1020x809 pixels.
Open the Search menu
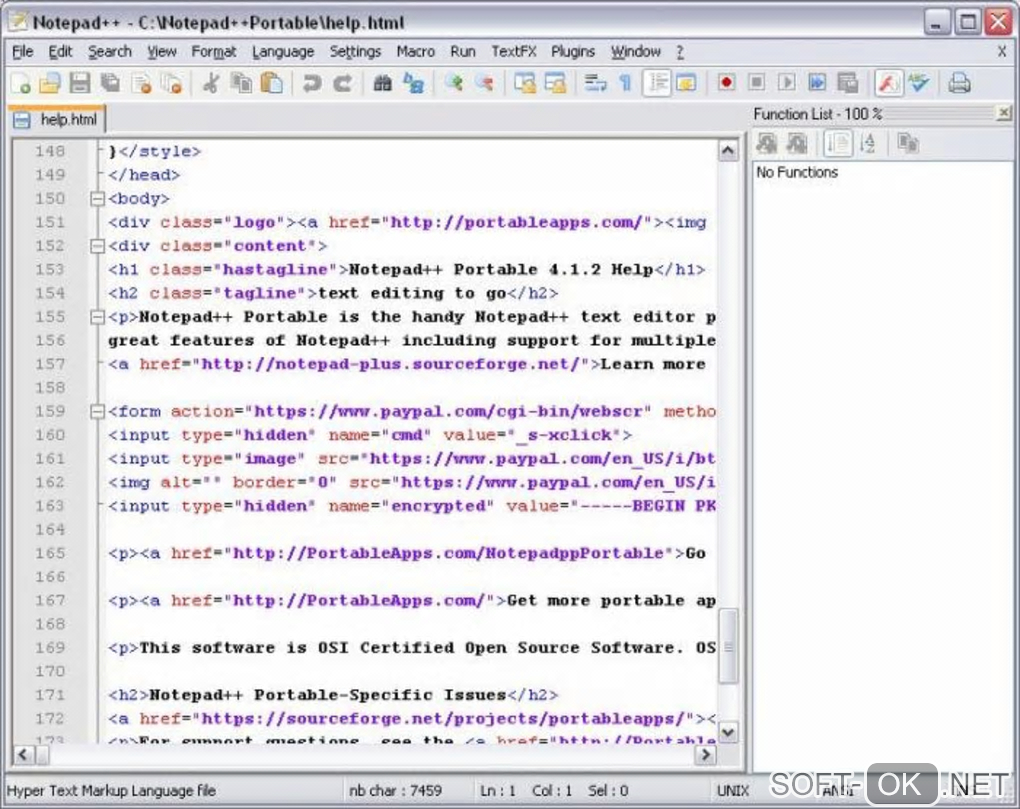click(x=109, y=51)
